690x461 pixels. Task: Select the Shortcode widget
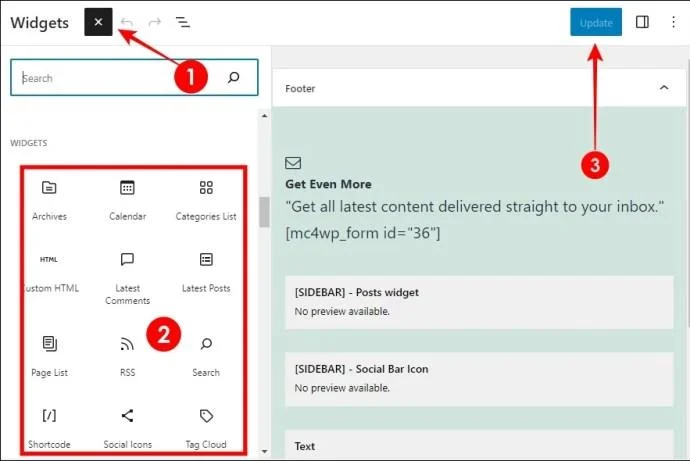(x=49, y=429)
